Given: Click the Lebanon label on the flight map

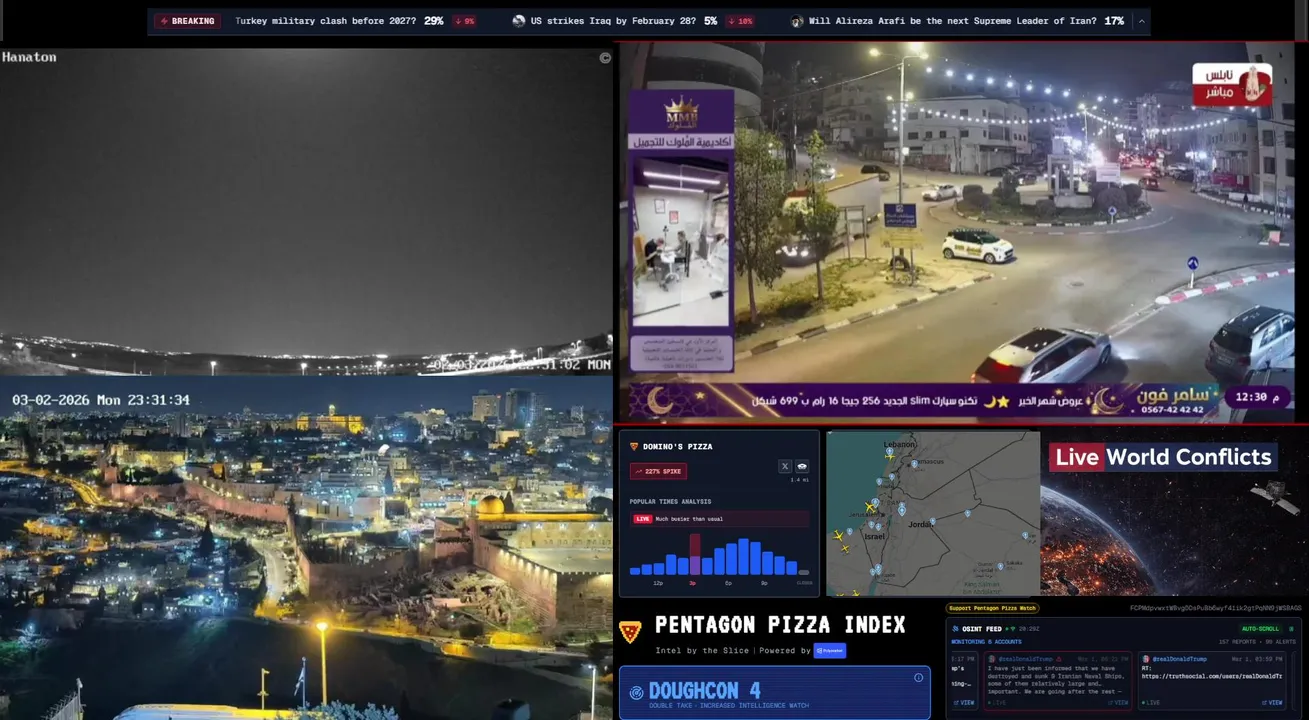Looking at the screenshot, I should click(899, 445).
